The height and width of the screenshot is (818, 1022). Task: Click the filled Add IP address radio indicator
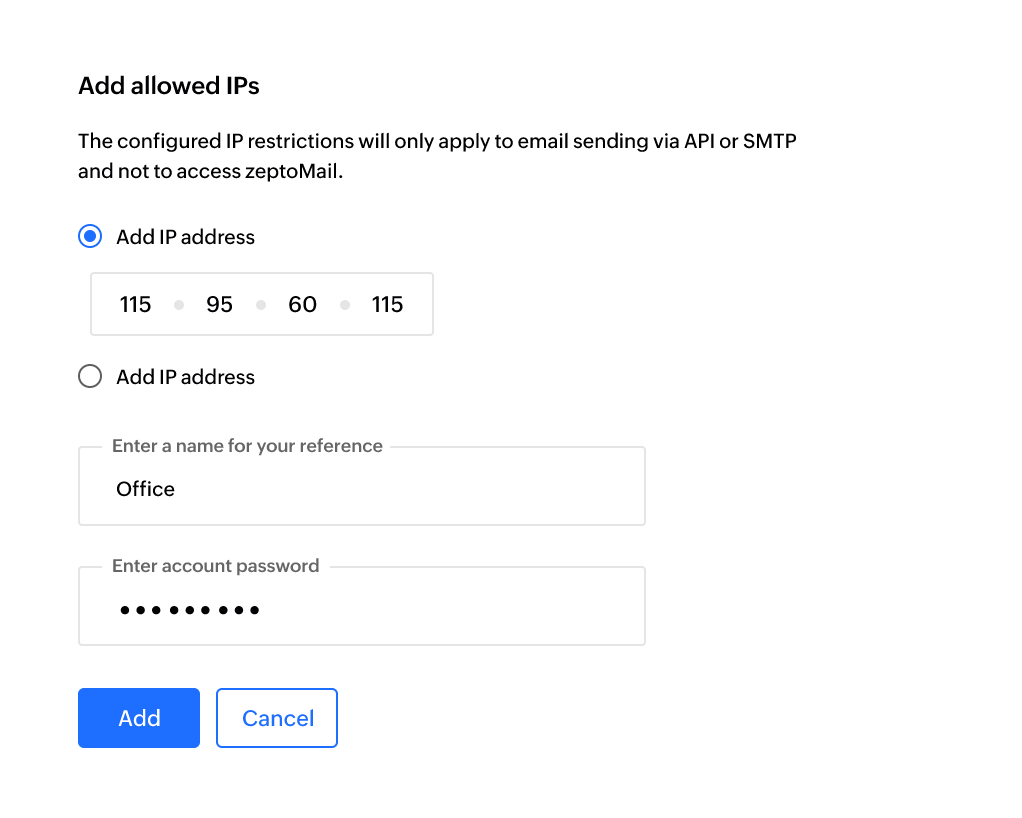click(x=89, y=236)
